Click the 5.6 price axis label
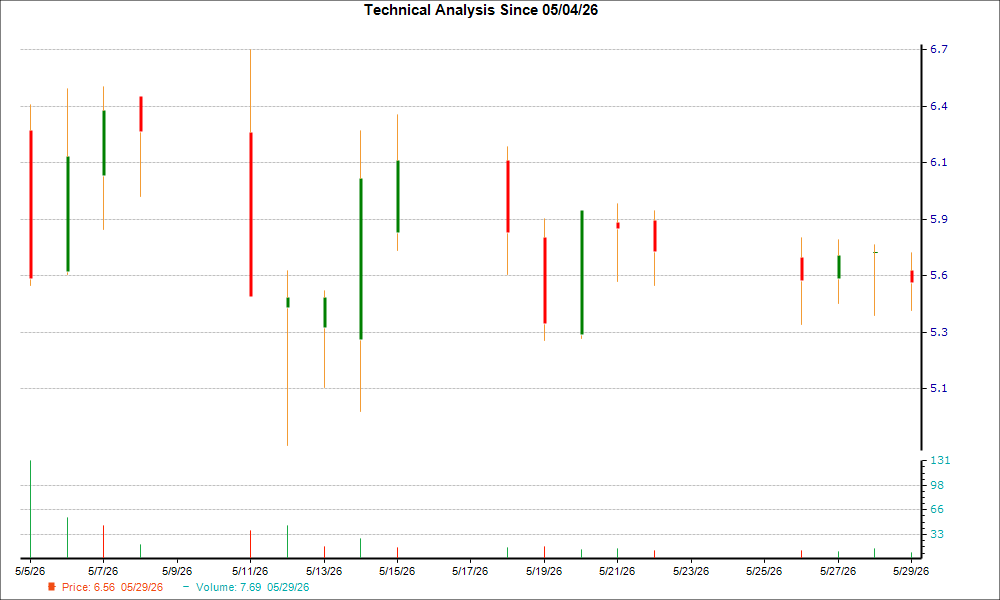 click(939, 275)
